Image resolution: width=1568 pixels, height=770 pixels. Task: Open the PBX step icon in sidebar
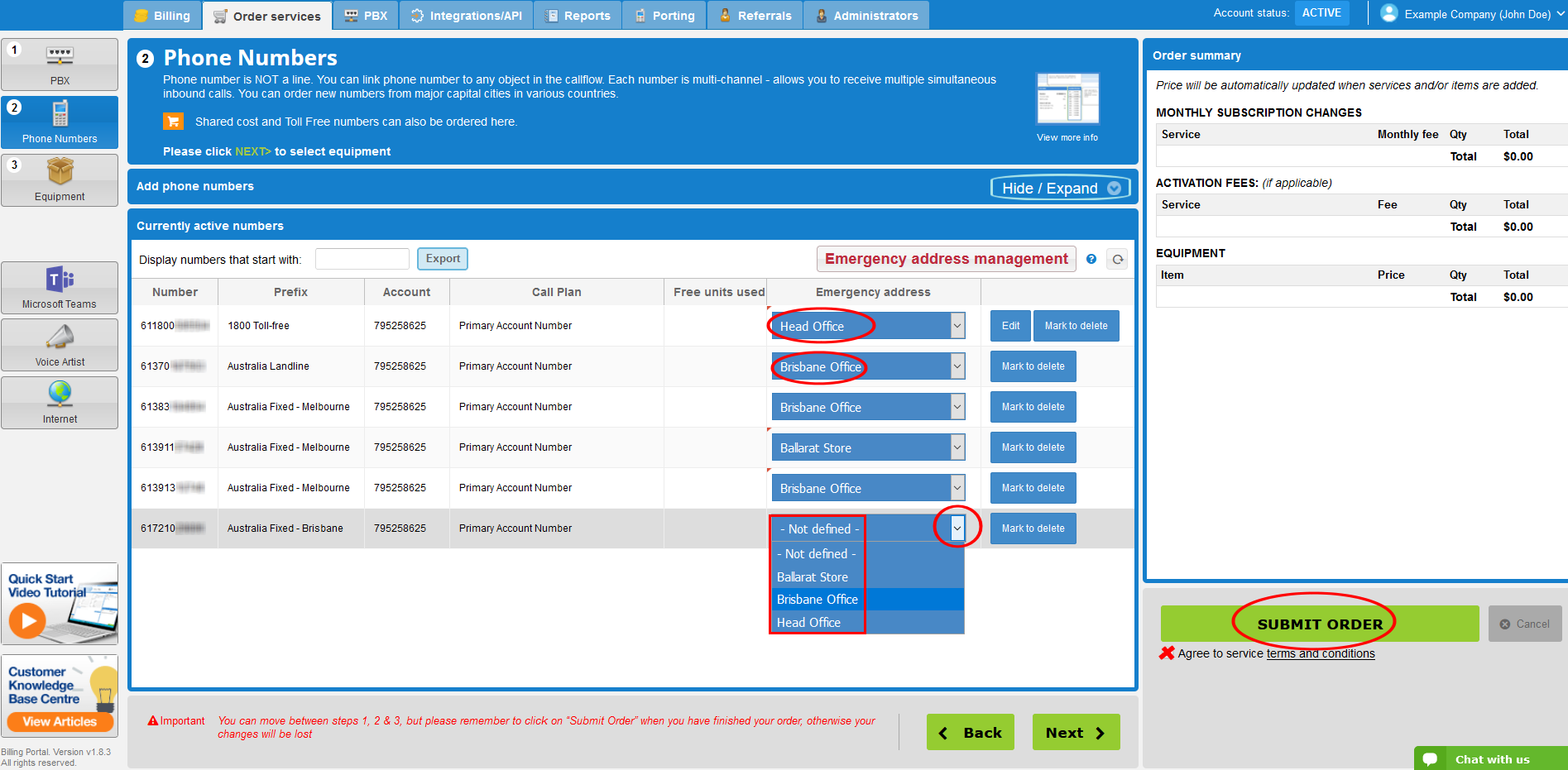click(60, 58)
